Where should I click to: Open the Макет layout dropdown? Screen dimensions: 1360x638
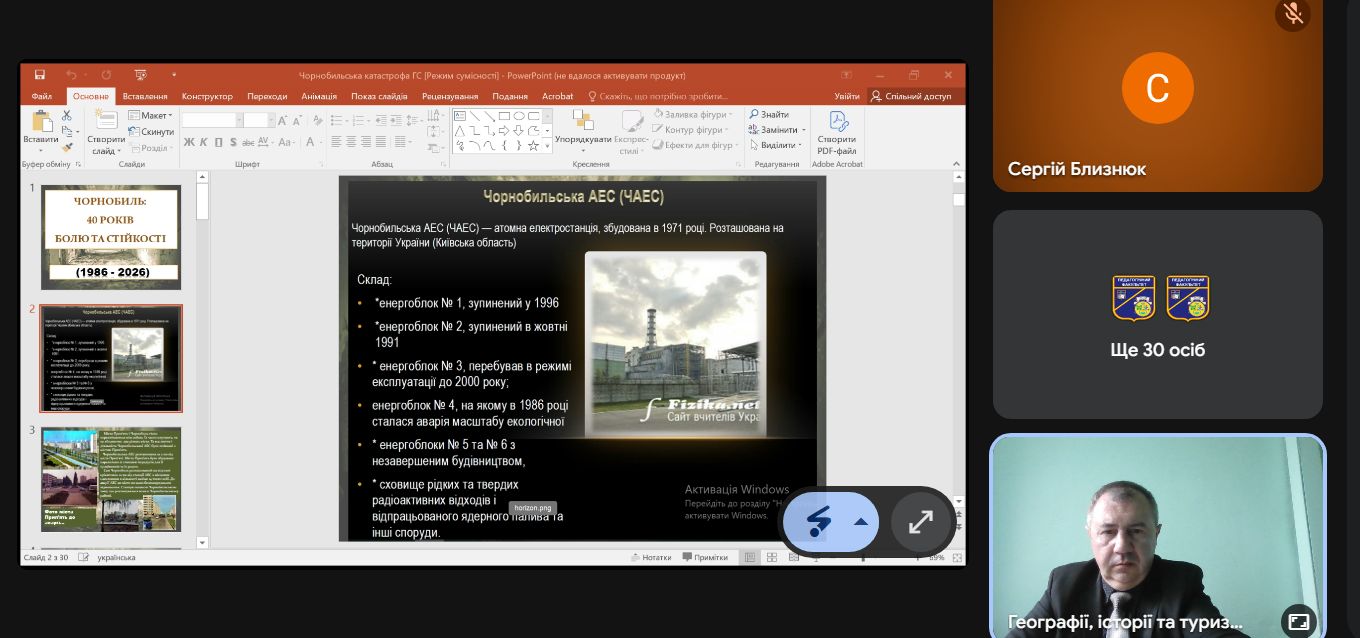(x=155, y=116)
